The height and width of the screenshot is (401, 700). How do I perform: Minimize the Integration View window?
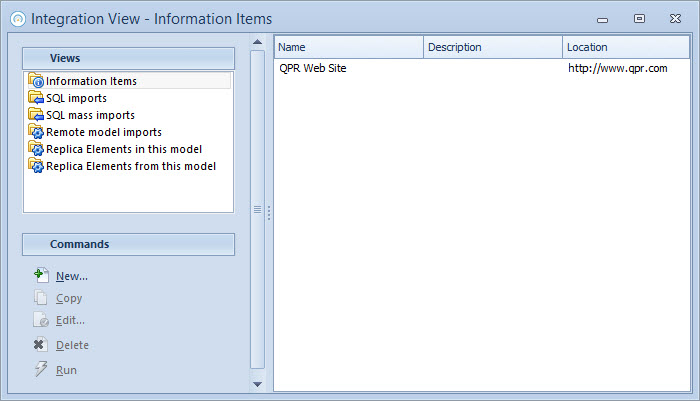click(x=603, y=19)
